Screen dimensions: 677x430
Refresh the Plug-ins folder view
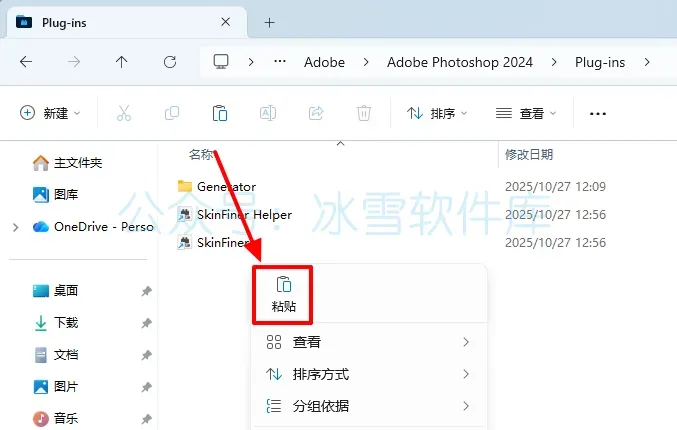click(170, 62)
